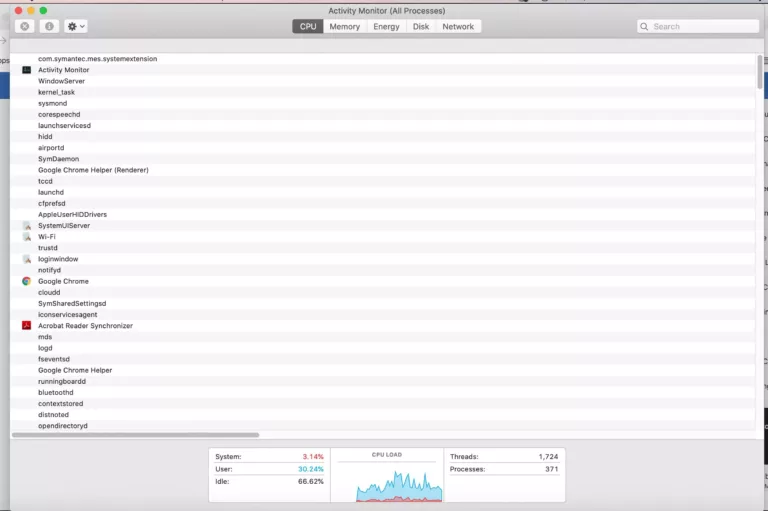This screenshot has width=768, height=511.
Task: Switch to the CPU tab
Action: (308, 26)
